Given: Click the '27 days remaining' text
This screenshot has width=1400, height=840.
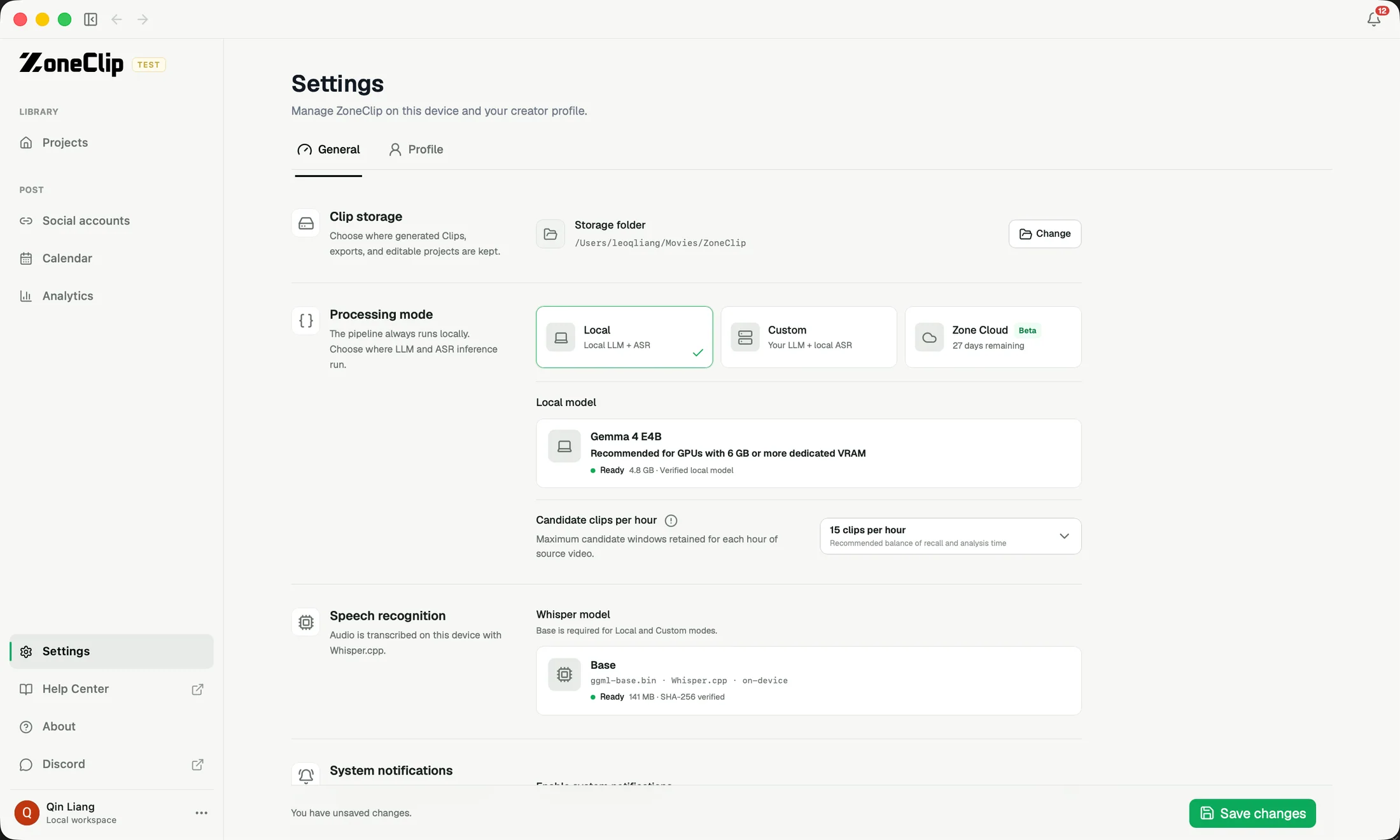Looking at the screenshot, I should tap(988, 346).
